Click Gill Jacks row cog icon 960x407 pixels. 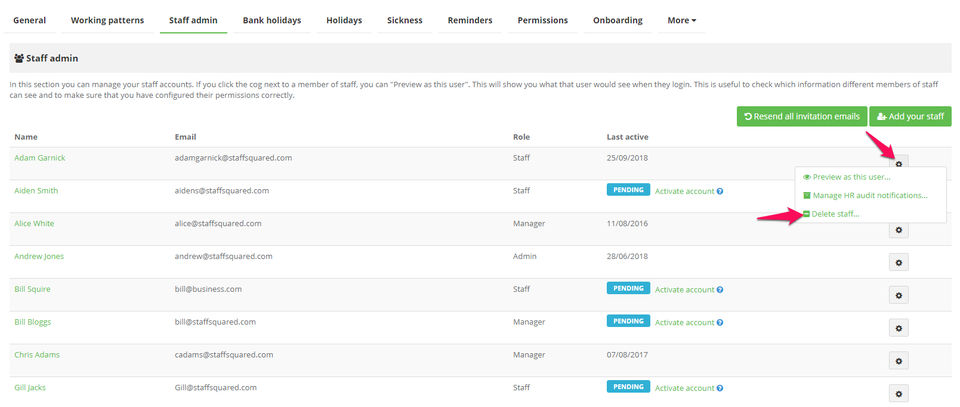coord(899,393)
